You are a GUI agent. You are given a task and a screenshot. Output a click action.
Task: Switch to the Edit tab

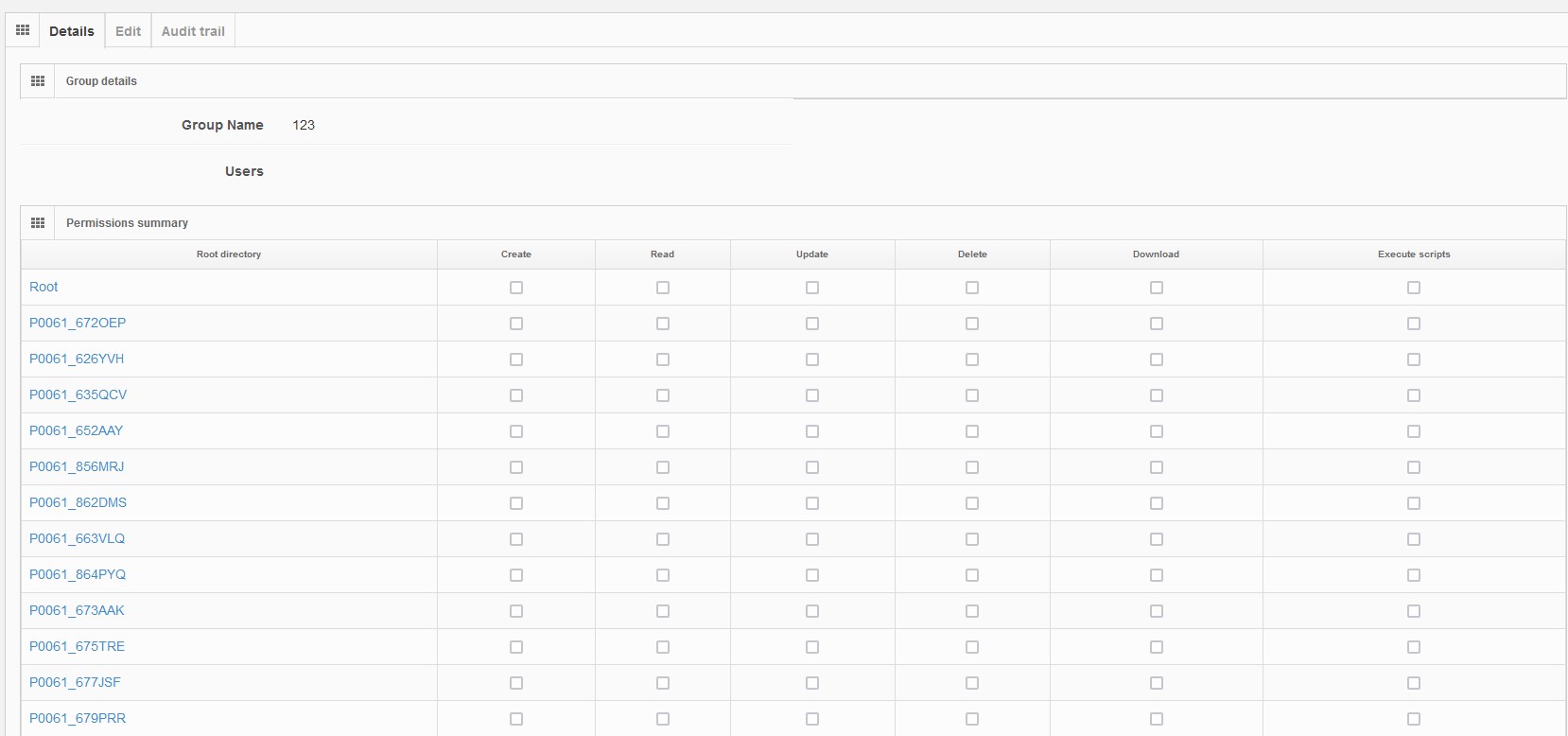tap(128, 31)
